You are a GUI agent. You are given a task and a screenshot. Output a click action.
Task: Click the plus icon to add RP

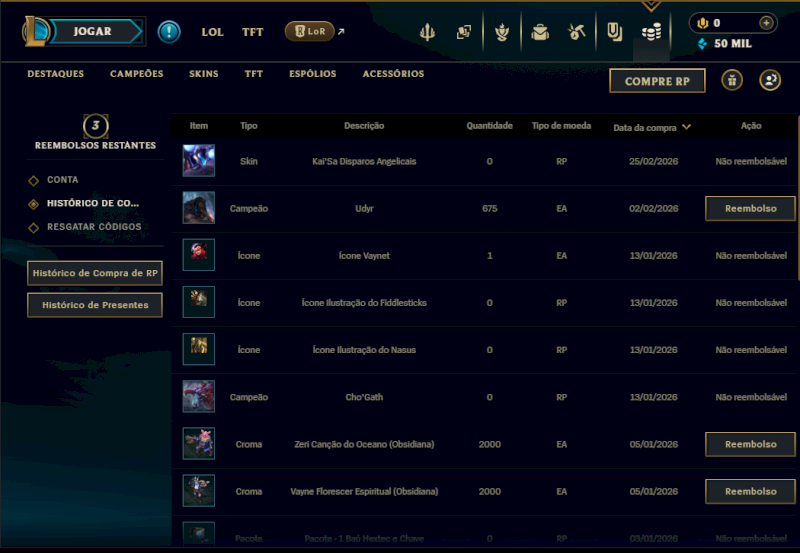[x=766, y=23]
